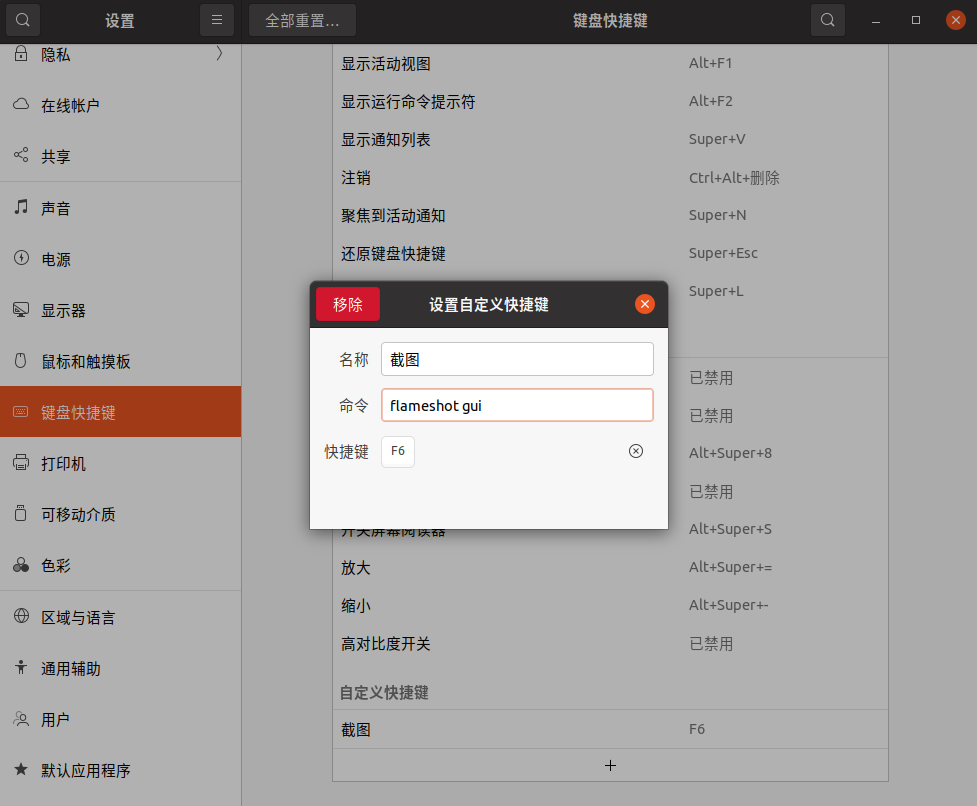The image size is (977, 806).
Task: Open the hamburger menu in settings header
Action: [216, 20]
